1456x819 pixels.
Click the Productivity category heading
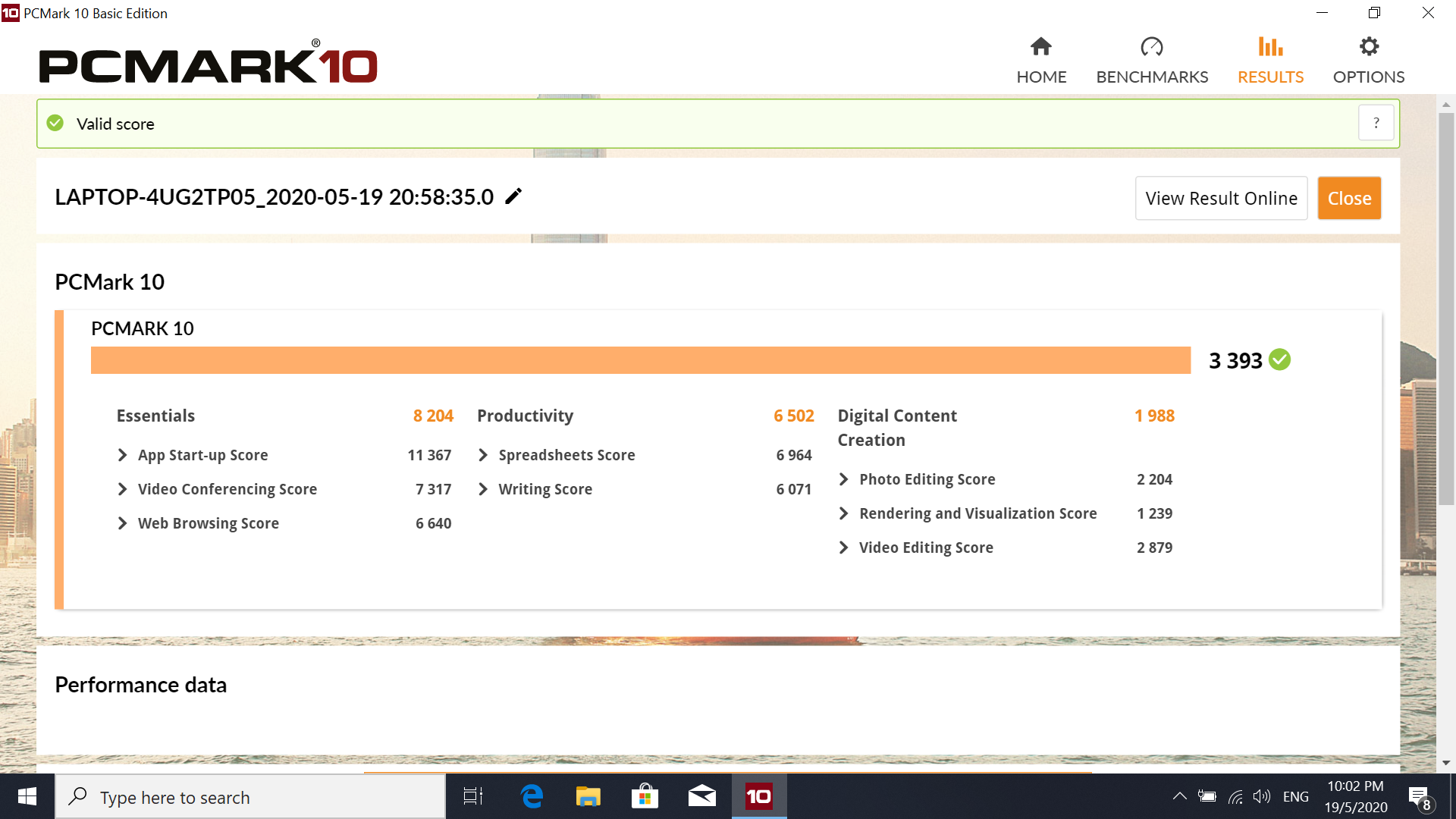pos(525,416)
